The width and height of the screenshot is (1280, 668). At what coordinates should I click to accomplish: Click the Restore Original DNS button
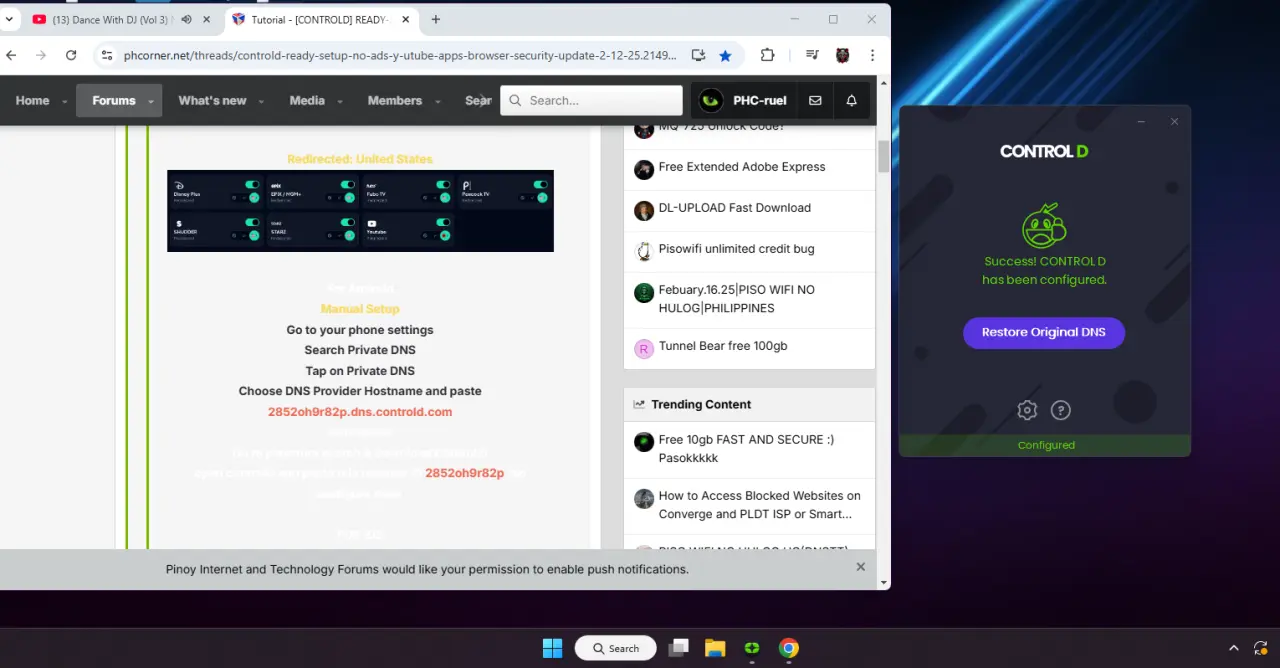click(1044, 332)
